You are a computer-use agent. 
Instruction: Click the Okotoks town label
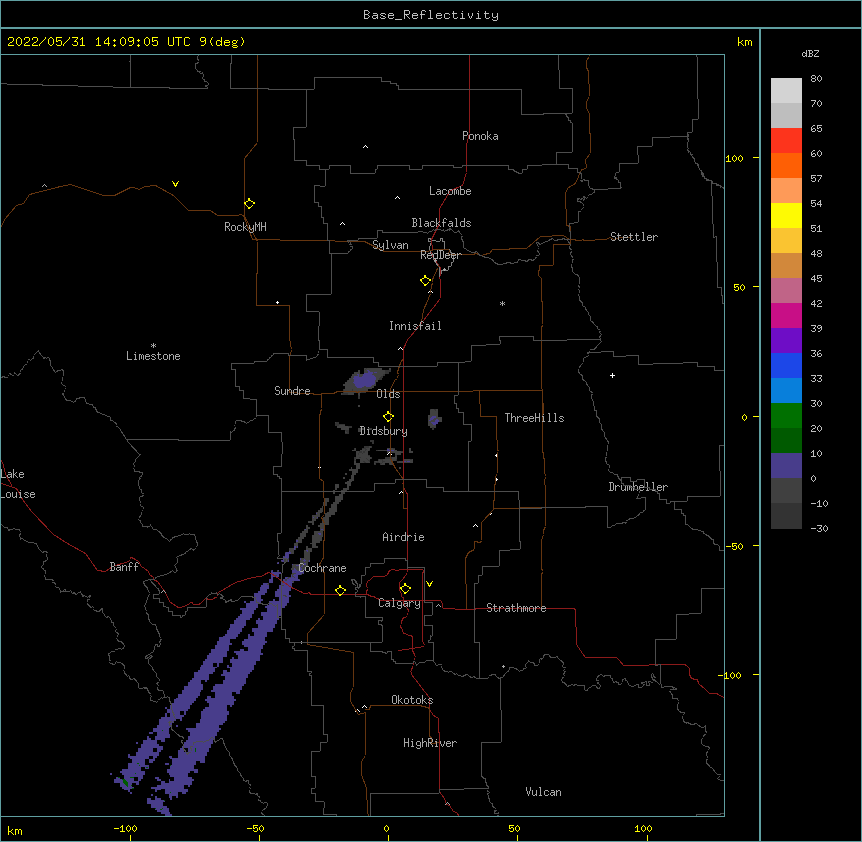tap(412, 700)
